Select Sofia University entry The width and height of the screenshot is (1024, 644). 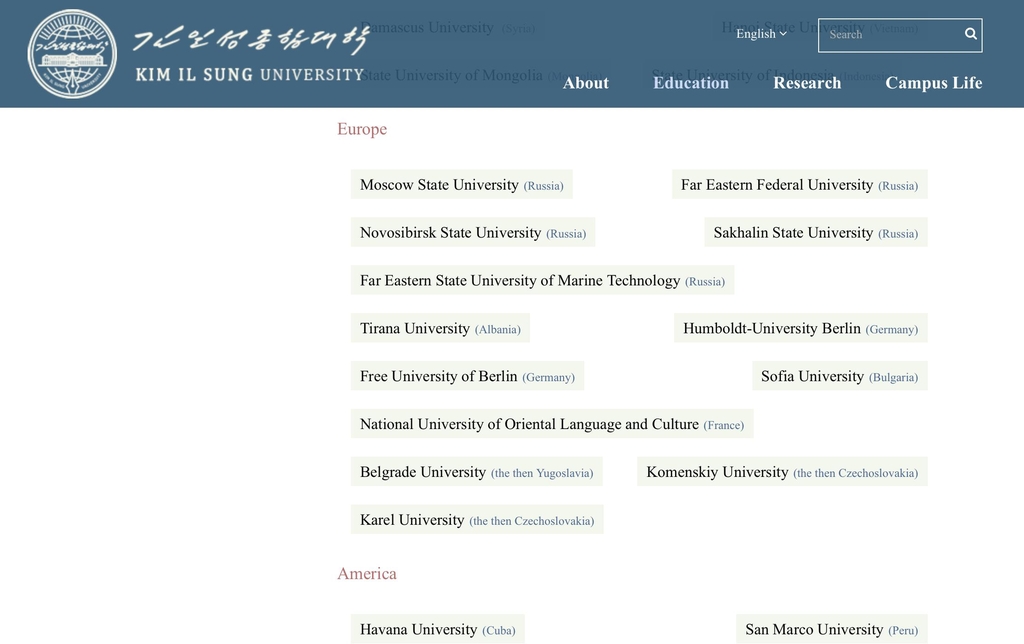(840, 376)
